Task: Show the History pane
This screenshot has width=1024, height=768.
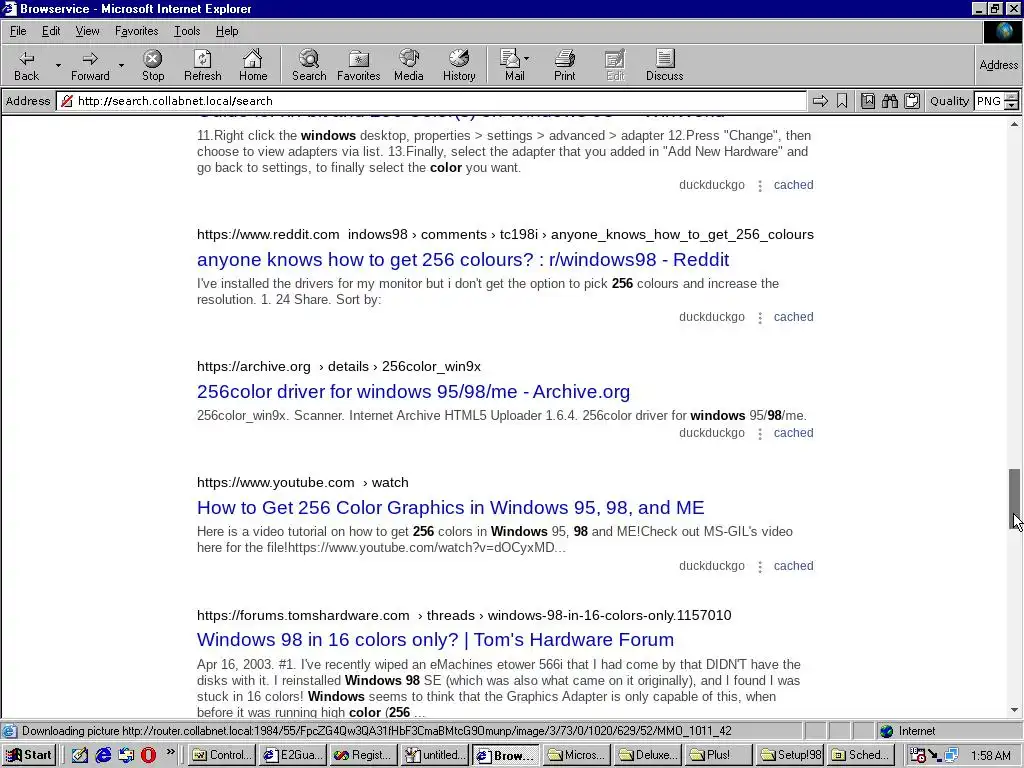Action: tap(459, 65)
